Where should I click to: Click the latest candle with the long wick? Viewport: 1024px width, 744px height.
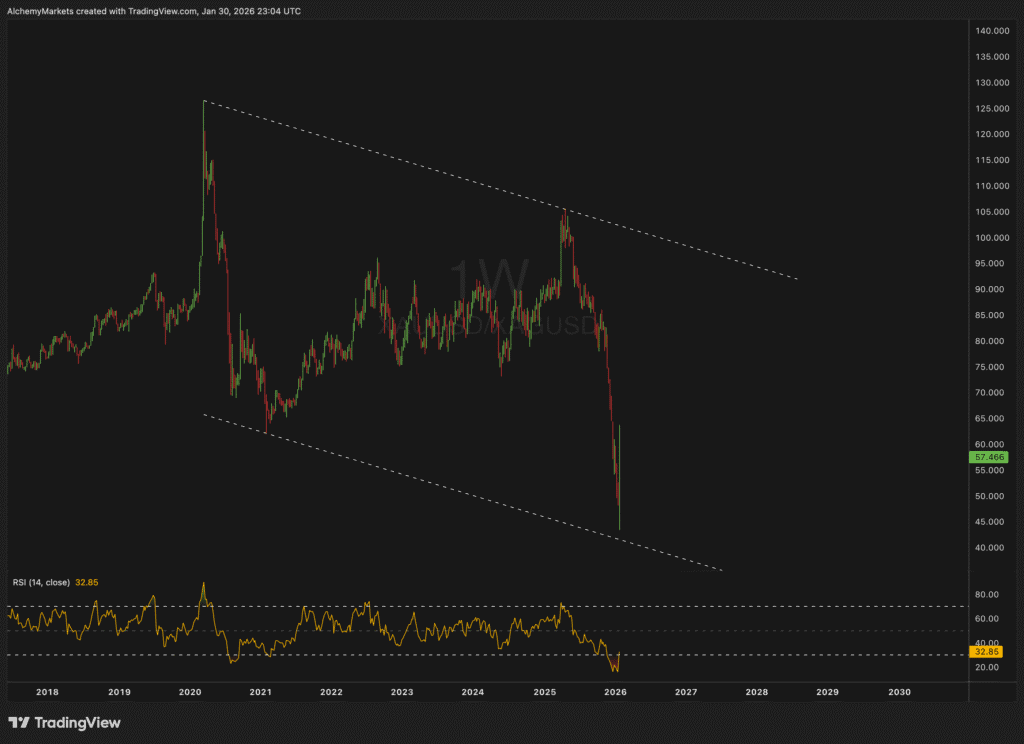pyautogui.click(x=620, y=480)
